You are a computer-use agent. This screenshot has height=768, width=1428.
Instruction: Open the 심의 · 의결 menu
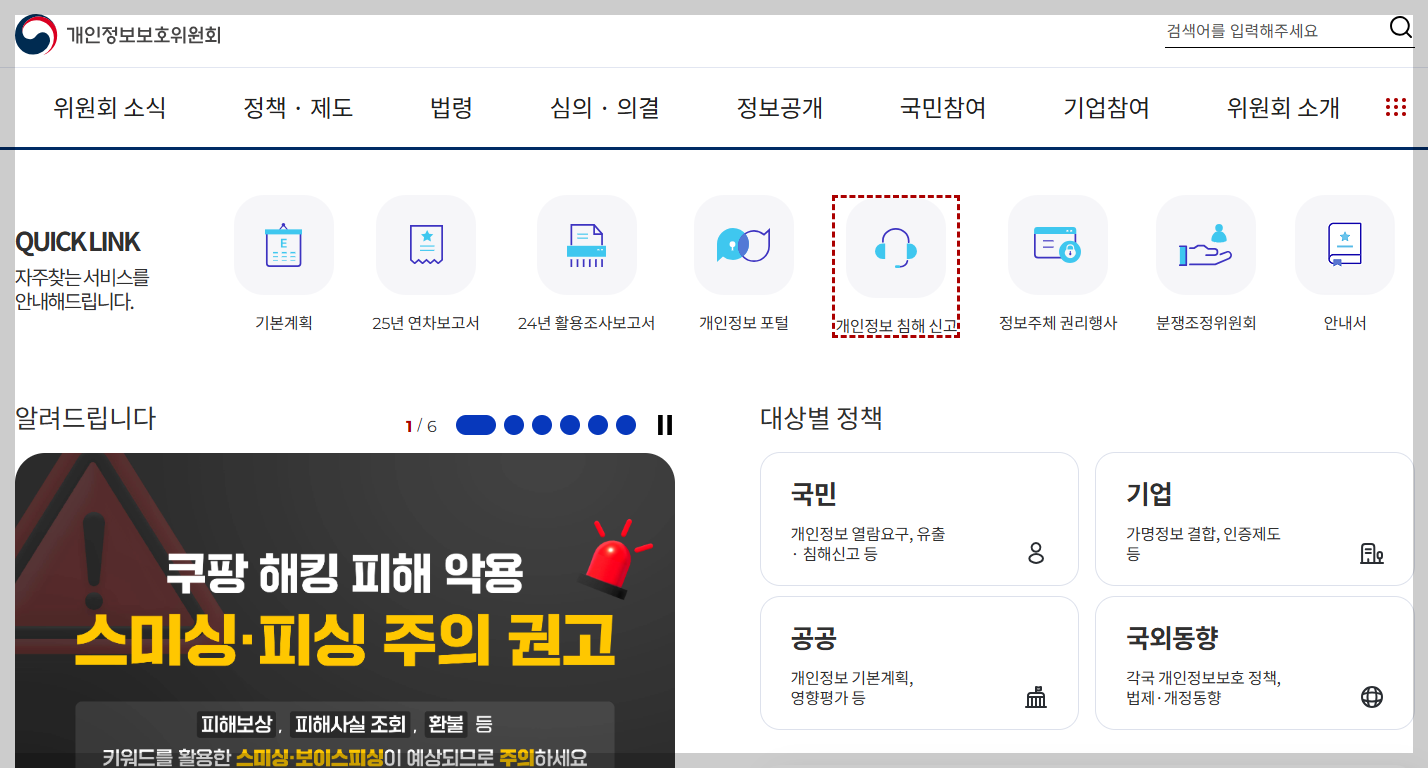coord(604,108)
